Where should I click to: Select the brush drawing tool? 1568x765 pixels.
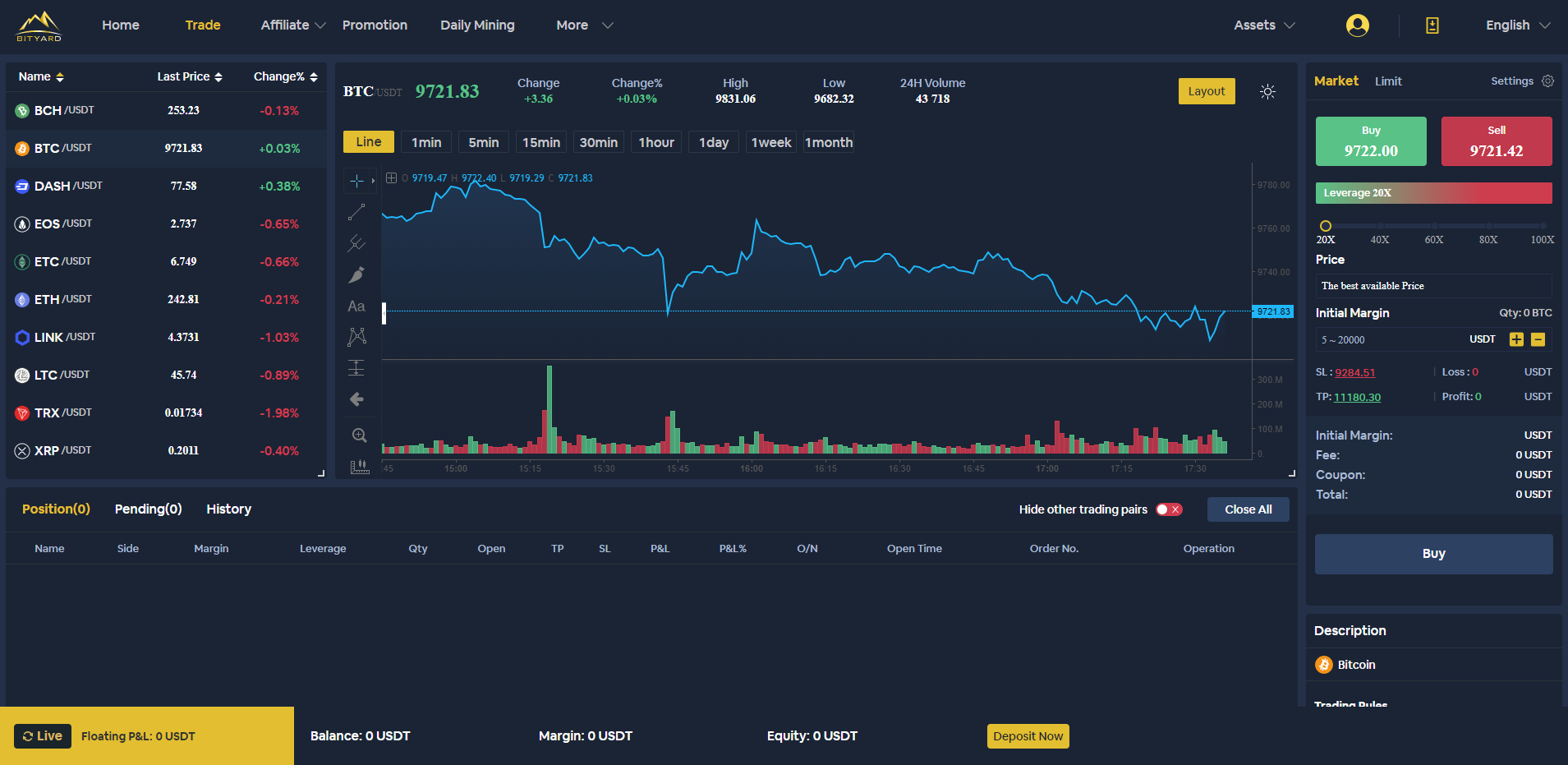tap(356, 274)
